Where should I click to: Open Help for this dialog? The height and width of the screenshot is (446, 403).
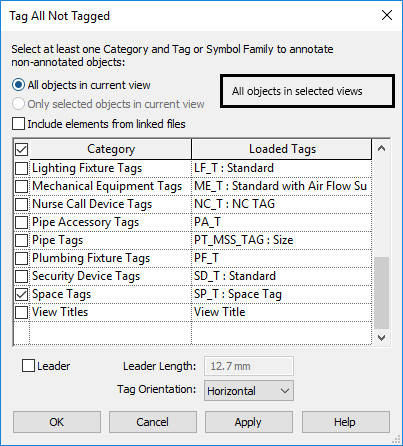[346, 422]
